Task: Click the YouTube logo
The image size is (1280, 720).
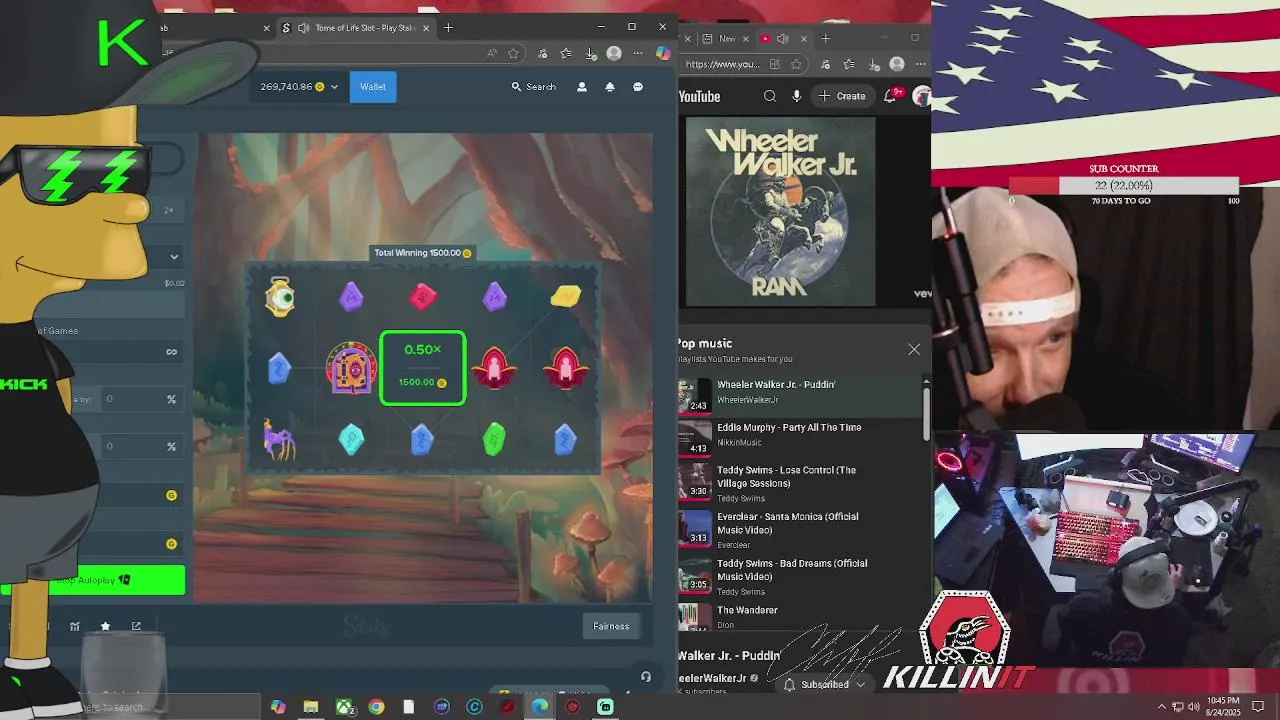Action: tap(699, 96)
